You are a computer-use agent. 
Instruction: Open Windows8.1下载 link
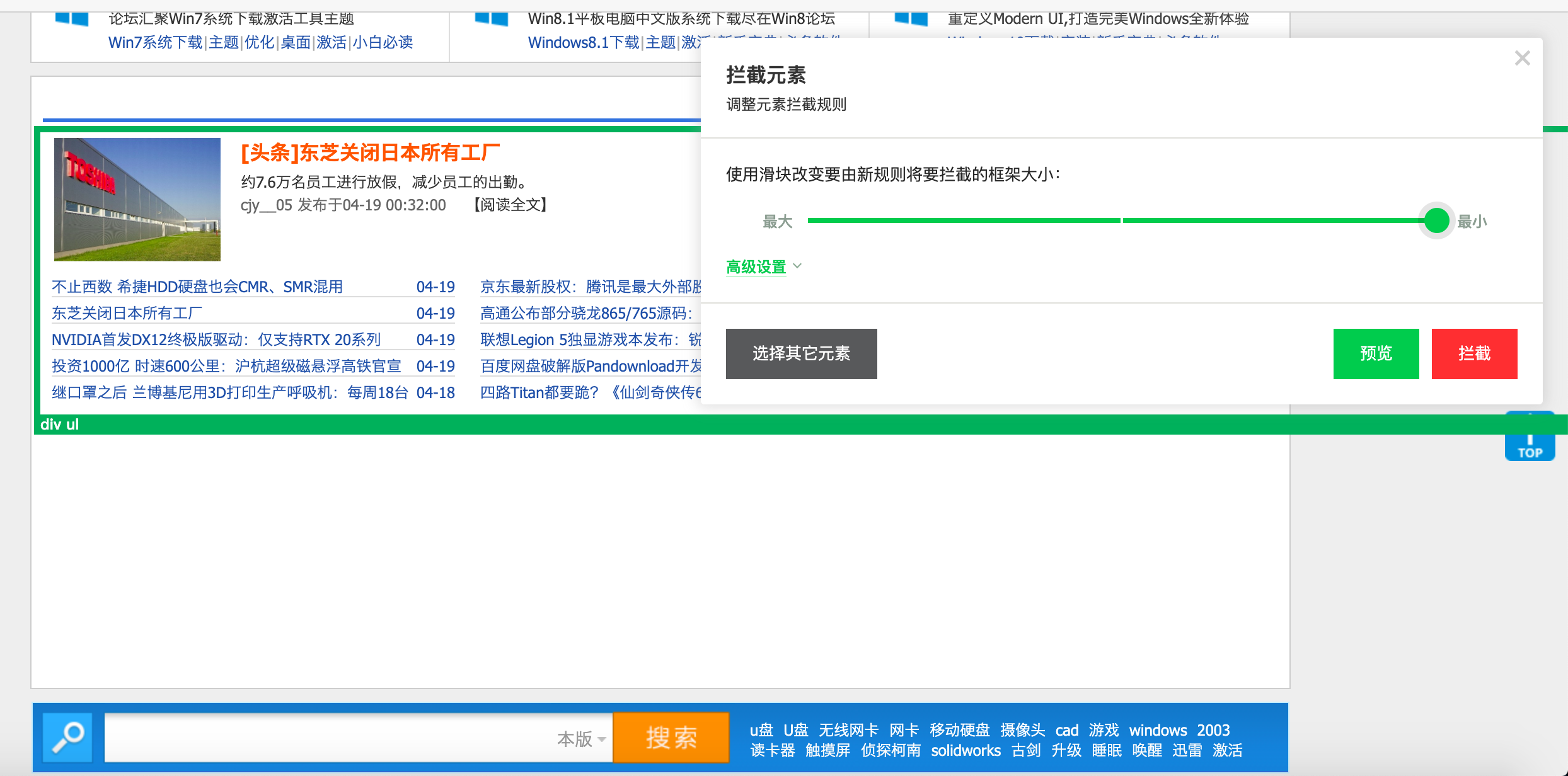point(584,42)
